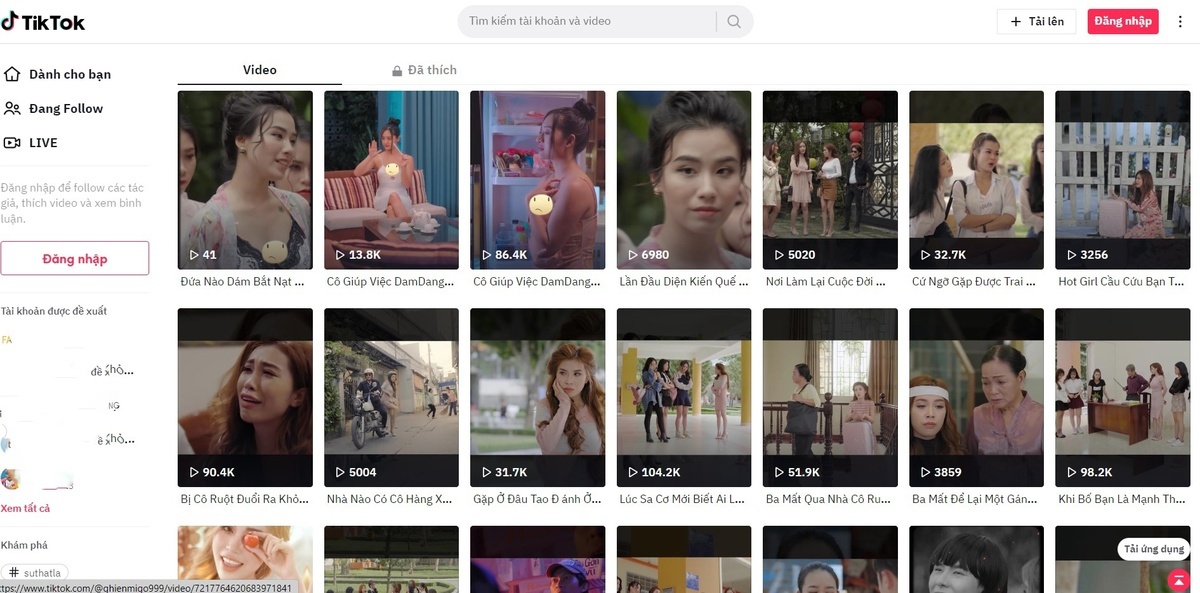Click the "Tải ứng dụng" floating button

pos(1152,549)
